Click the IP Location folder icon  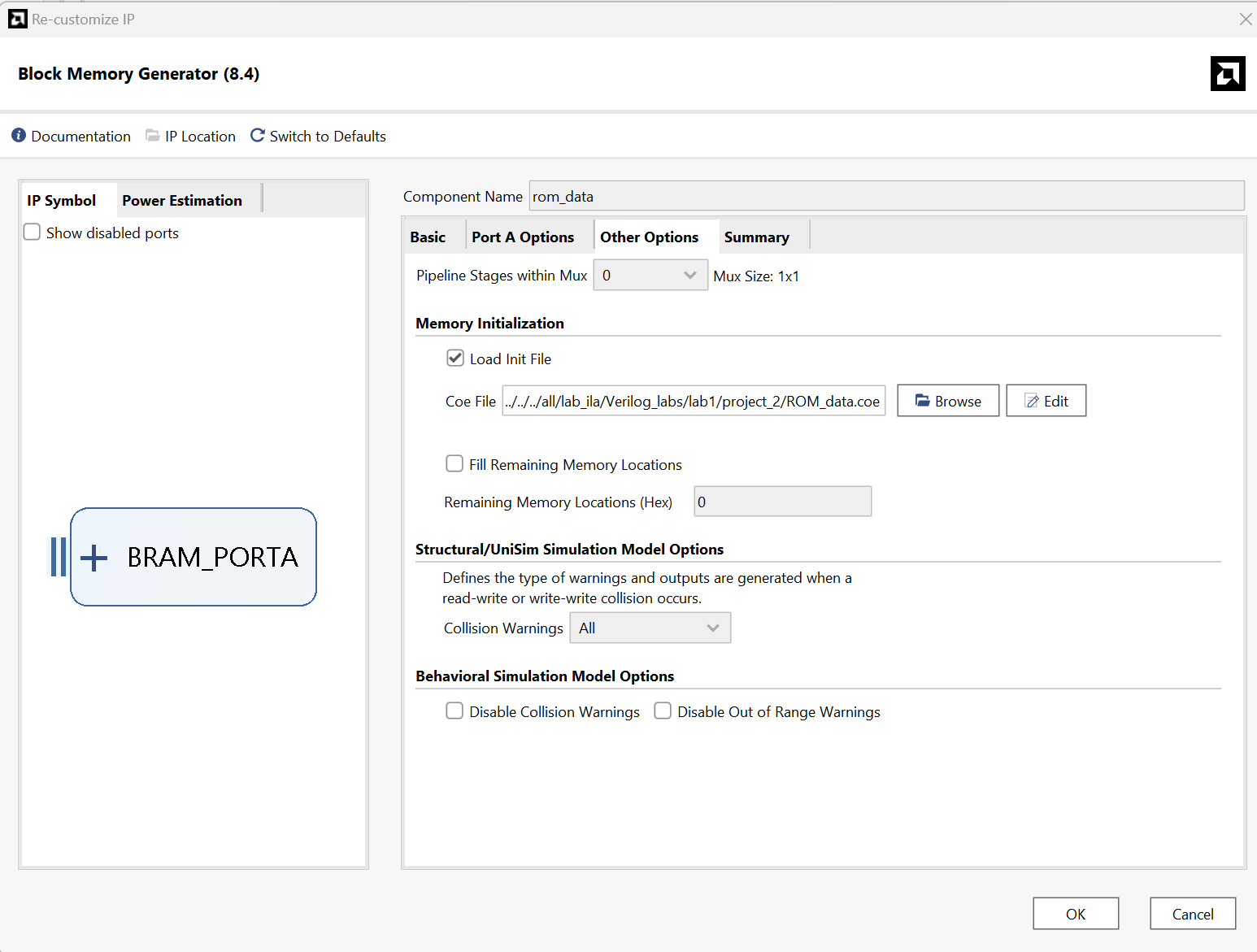[153, 136]
